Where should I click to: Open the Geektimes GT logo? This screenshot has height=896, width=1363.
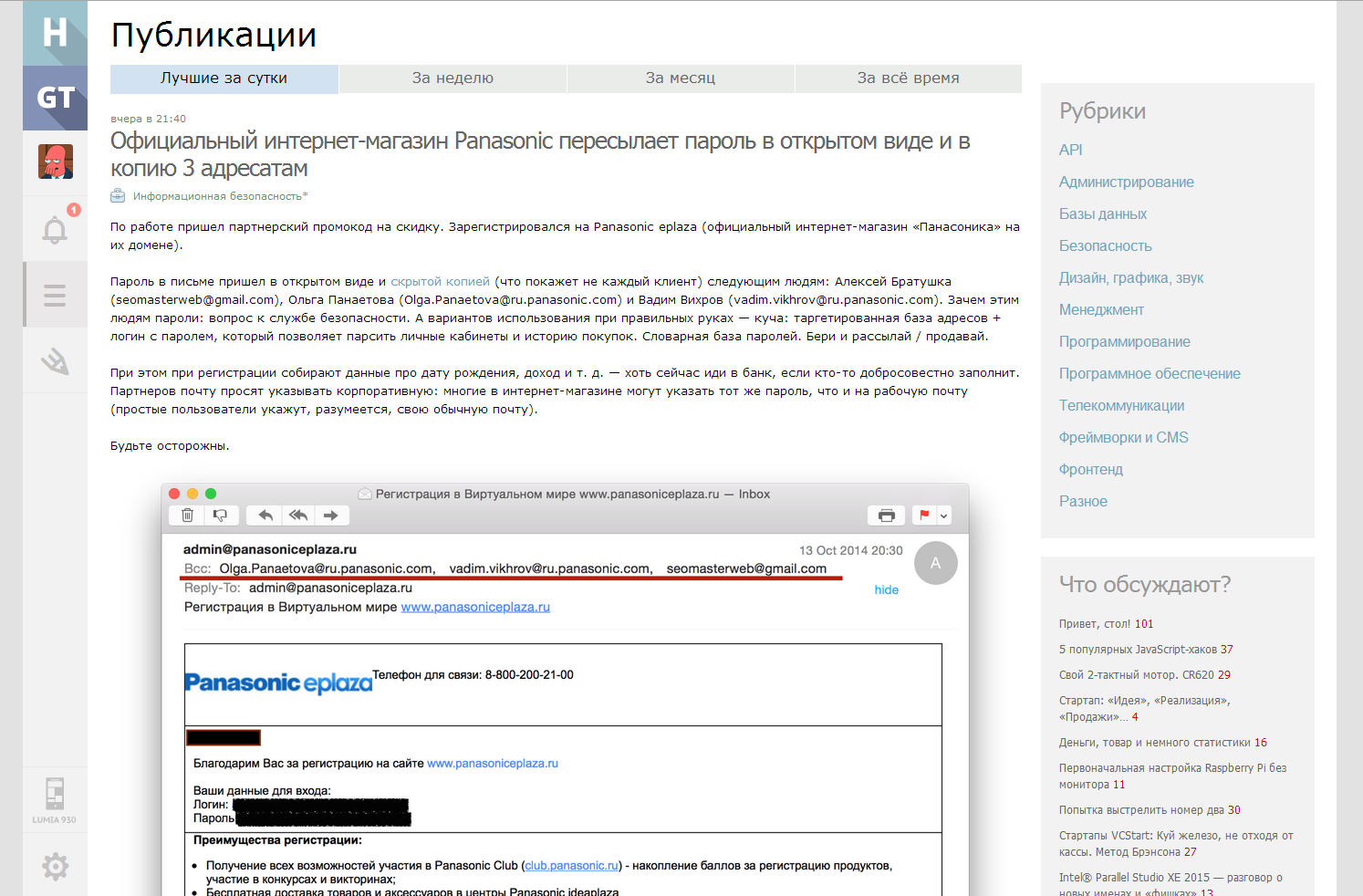pyautogui.click(x=55, y=98)
